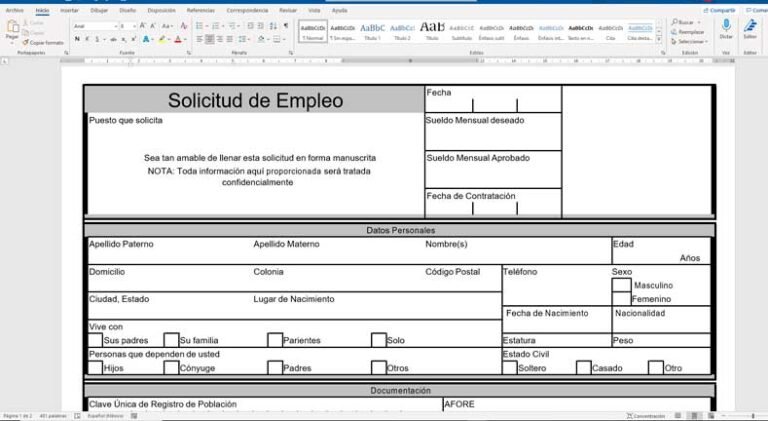768x421 pixels.
Task: Start Dictar microphone
Action: (x=726, y=29)
